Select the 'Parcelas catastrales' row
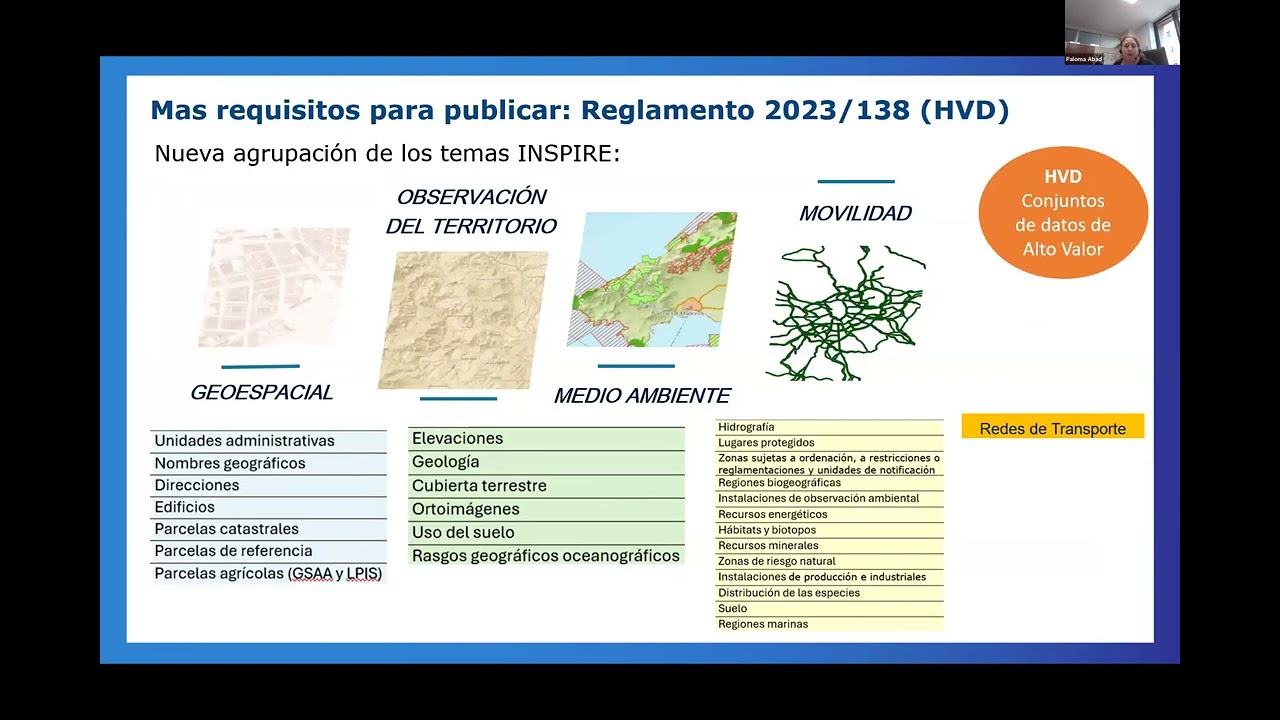 pos(268,529)
